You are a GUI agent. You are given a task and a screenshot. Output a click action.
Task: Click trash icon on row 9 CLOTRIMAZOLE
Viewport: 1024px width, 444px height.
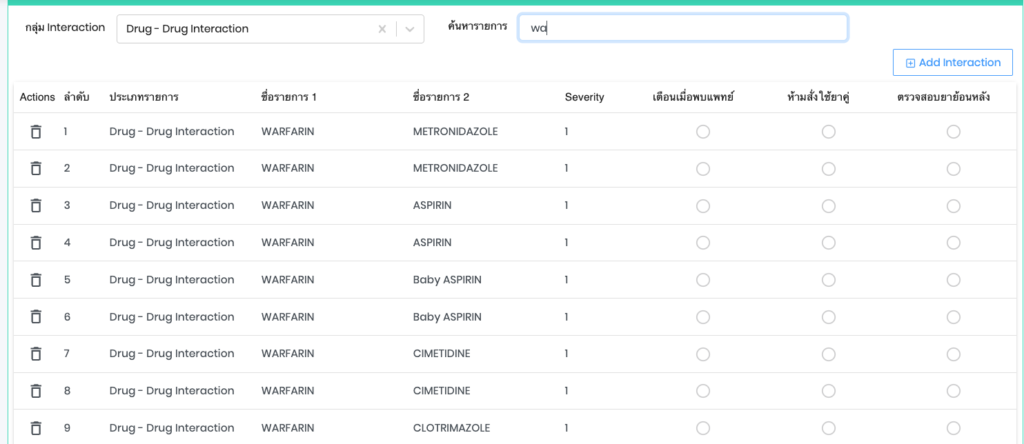(x=36, y=428)
